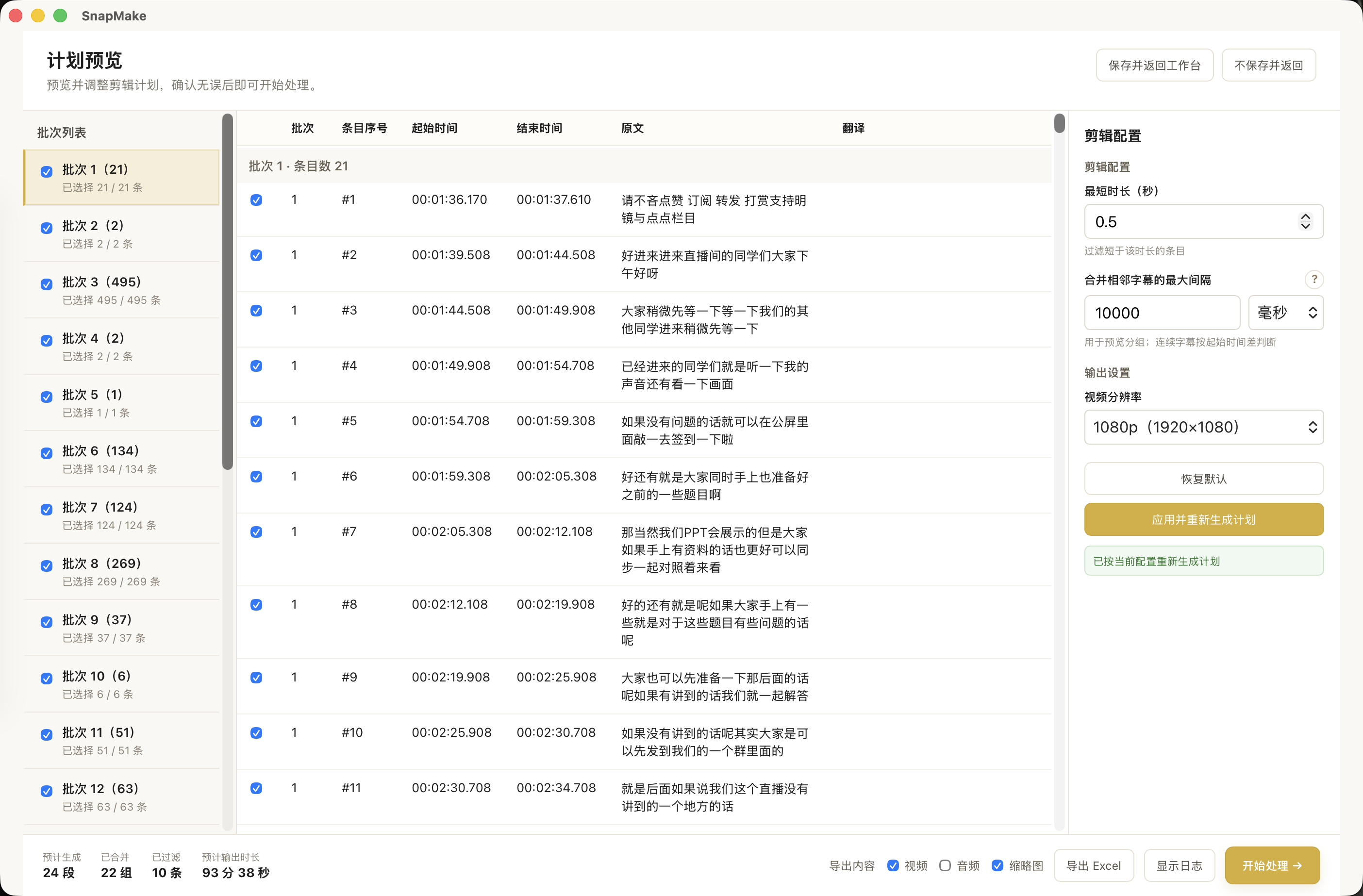This screenshot has height=896, width=1363.
Task: Toggle the batch 6 (134) checkbox
Action: pyautogui.click(x=47, y=453)
